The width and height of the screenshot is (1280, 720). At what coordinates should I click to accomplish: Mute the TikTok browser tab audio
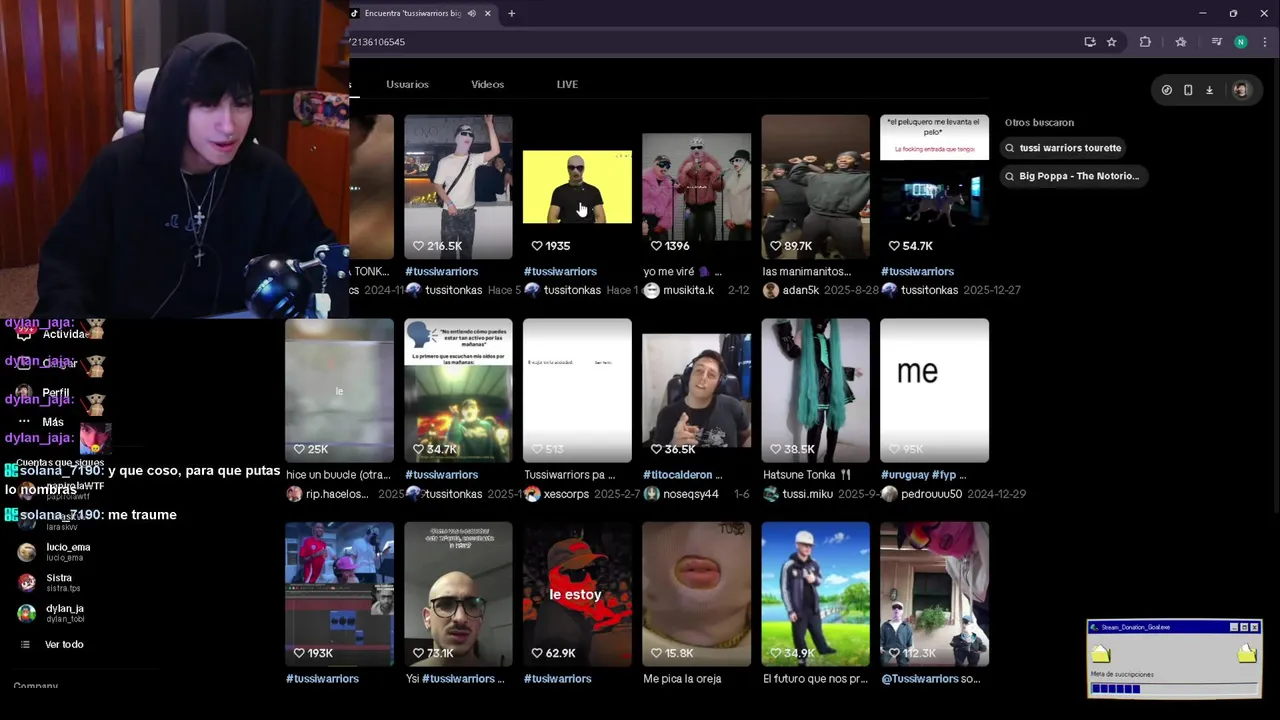(471, 14)
